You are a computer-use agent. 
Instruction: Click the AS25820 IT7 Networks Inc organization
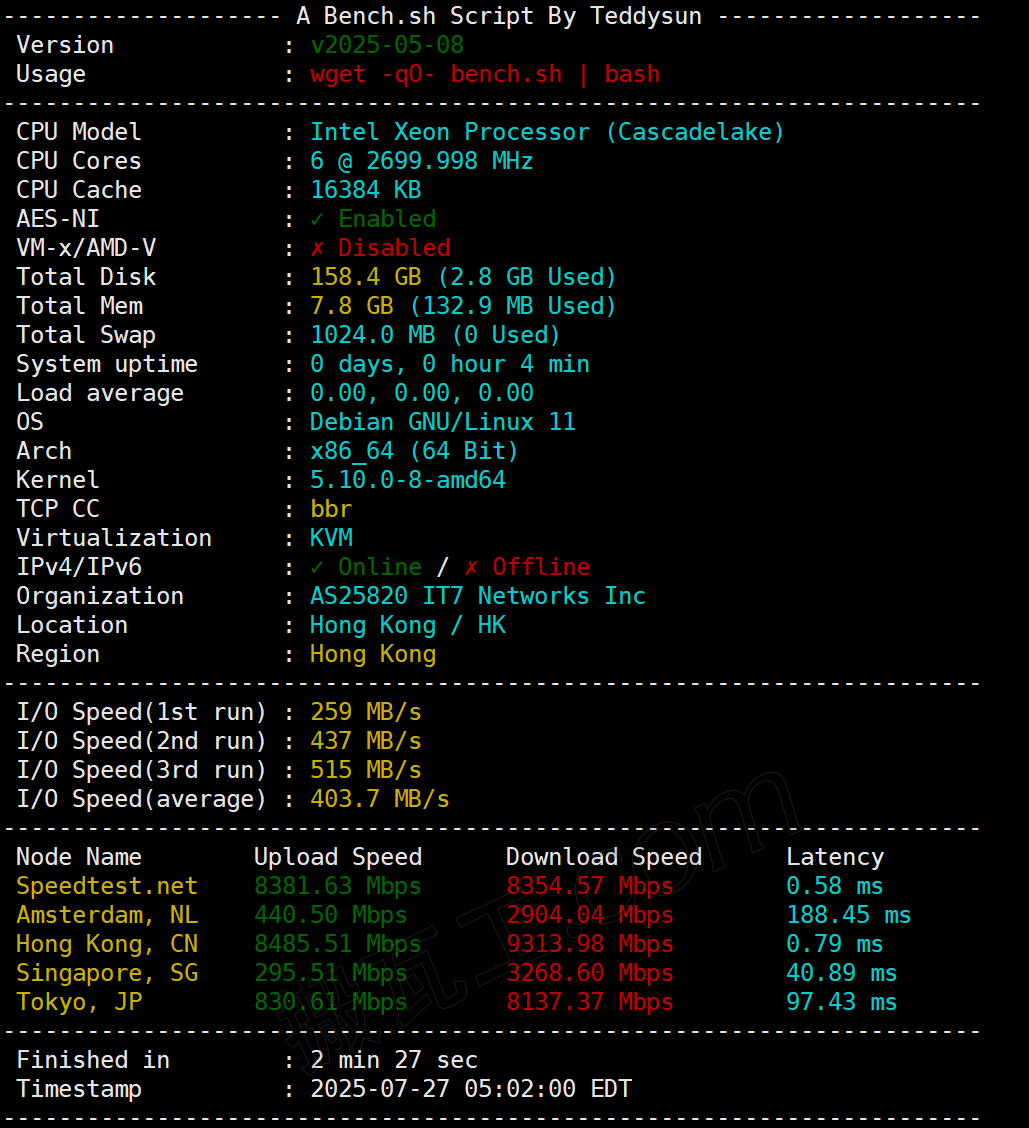477,596
